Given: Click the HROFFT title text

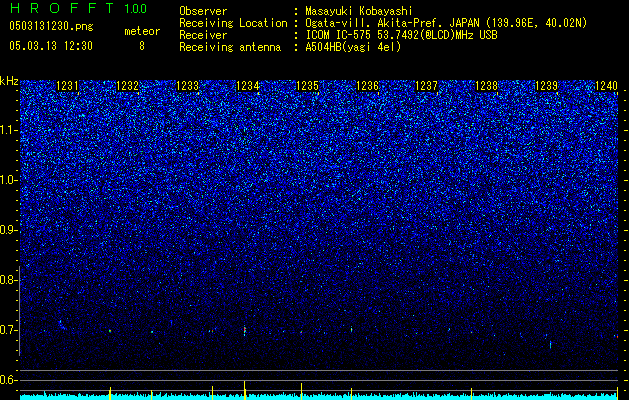Looking at the screenshot, I should click(x=62, y=8).
